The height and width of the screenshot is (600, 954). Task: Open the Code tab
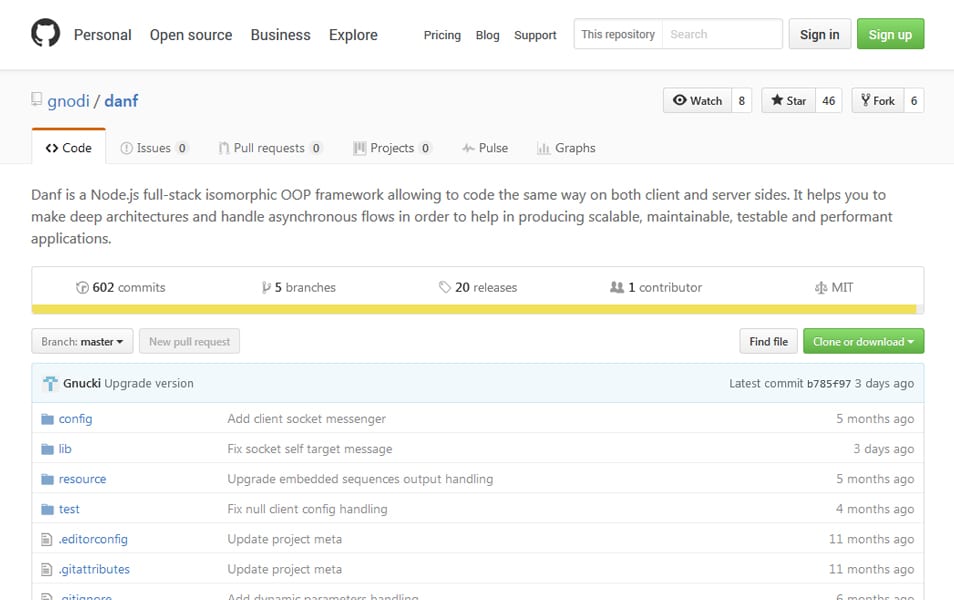coord(69,147)
